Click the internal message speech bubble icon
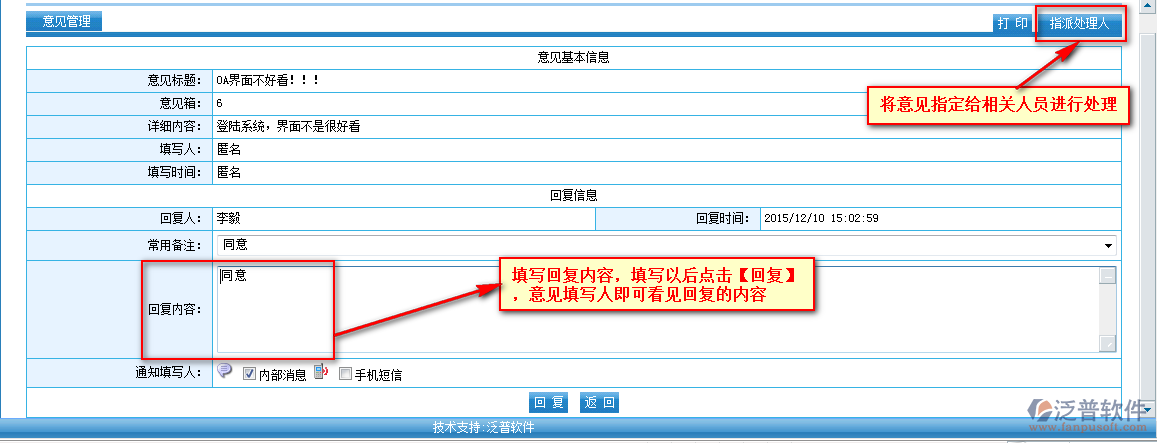This screenshot has height=443, width=1157. [x=225, y=372]
